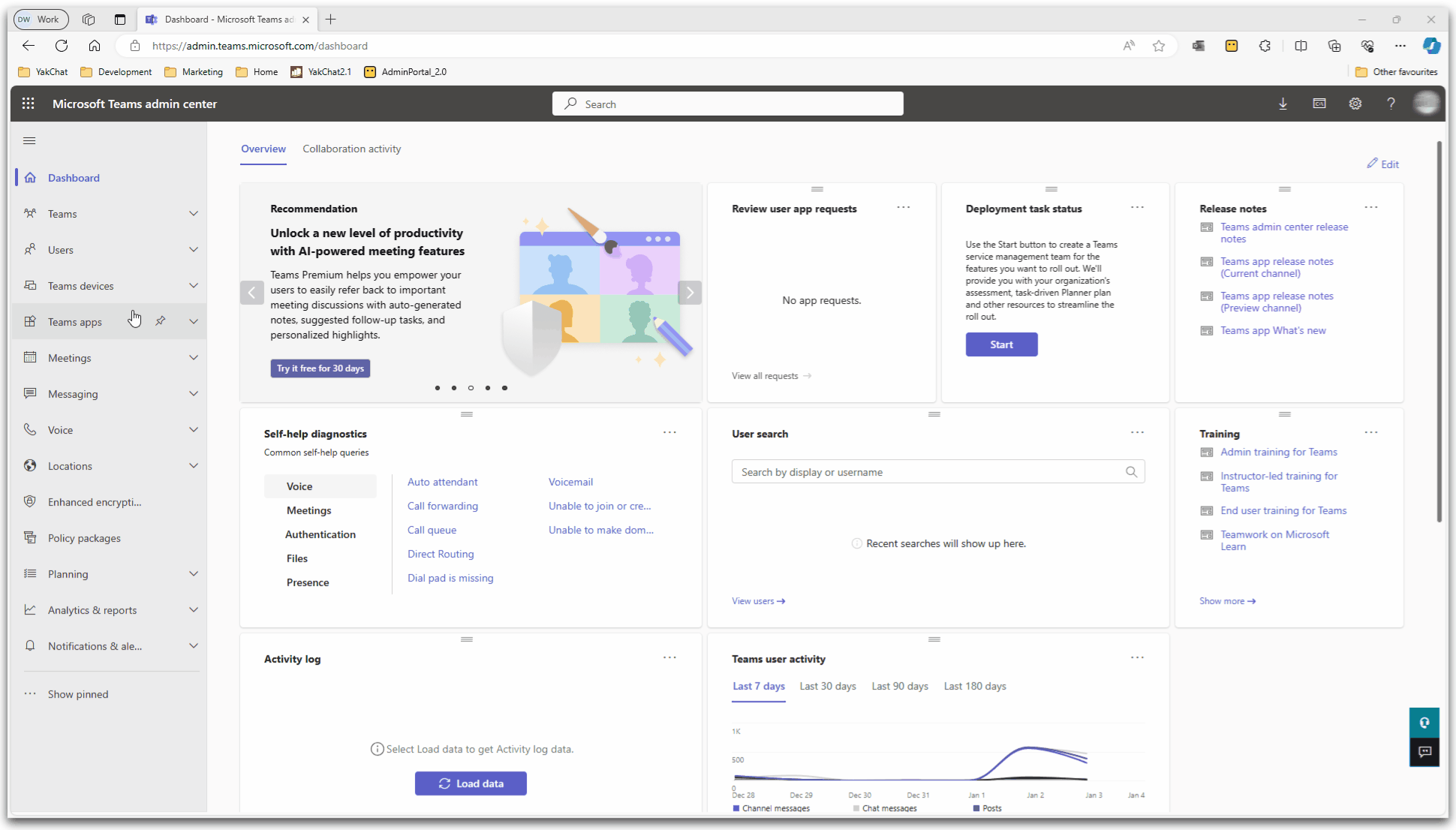This screenshot has width=1456, height=830.
Task: Collapse the navigation hamburger menu
Action: pos(29,140)
